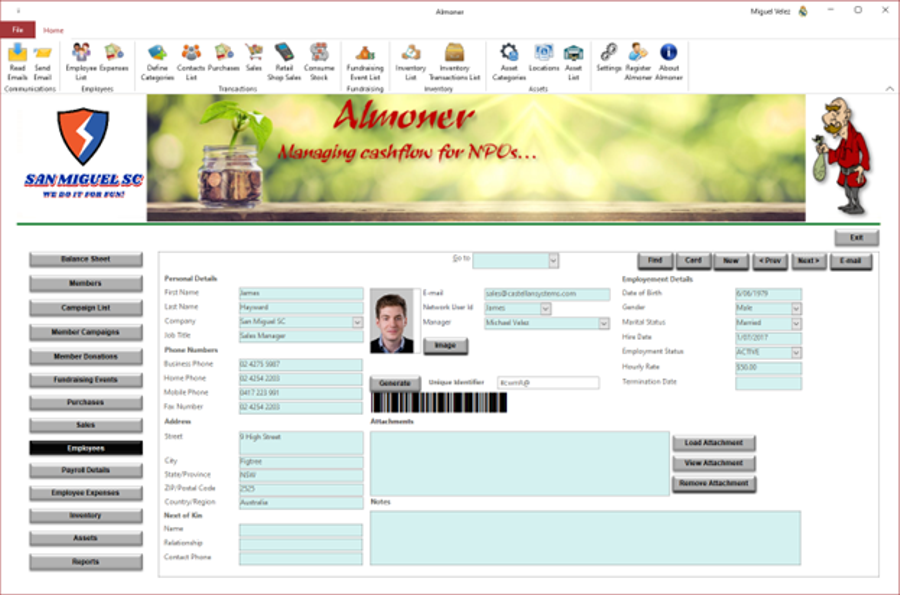
Task: Open Assets from side menu
Action: pos(86,538)
